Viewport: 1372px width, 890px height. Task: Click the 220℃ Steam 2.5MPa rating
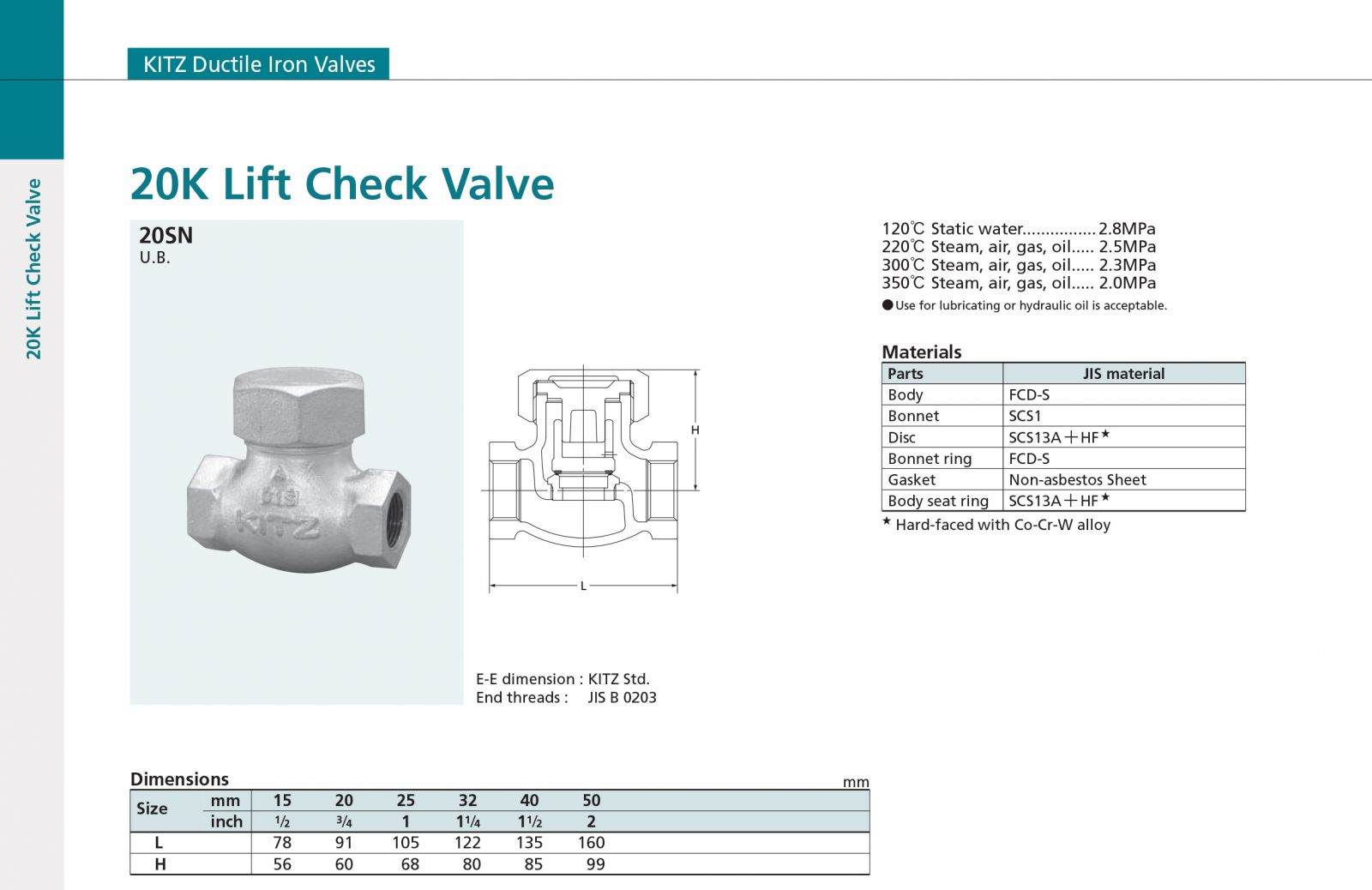pyautogui.click(x=1019, y=247)
